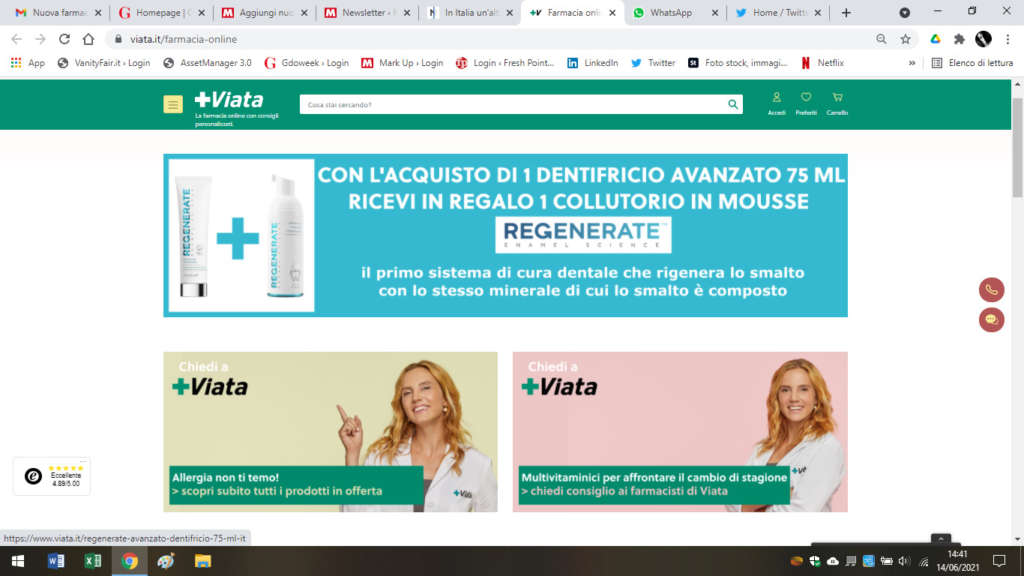Viewport: 1024px width, 576px height.
Task: Open Excel from the taskbar
Action: coord(92,561)
